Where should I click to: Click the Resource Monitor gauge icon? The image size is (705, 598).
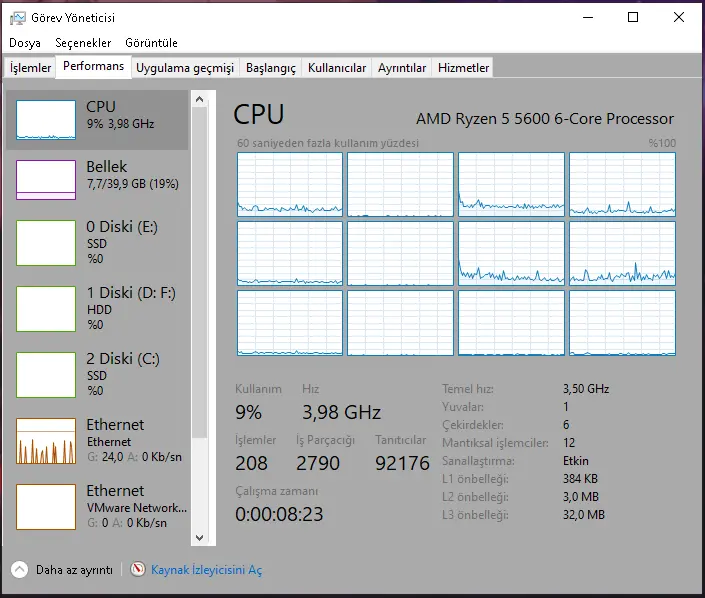pyautogui.click(x=138, y=569)
